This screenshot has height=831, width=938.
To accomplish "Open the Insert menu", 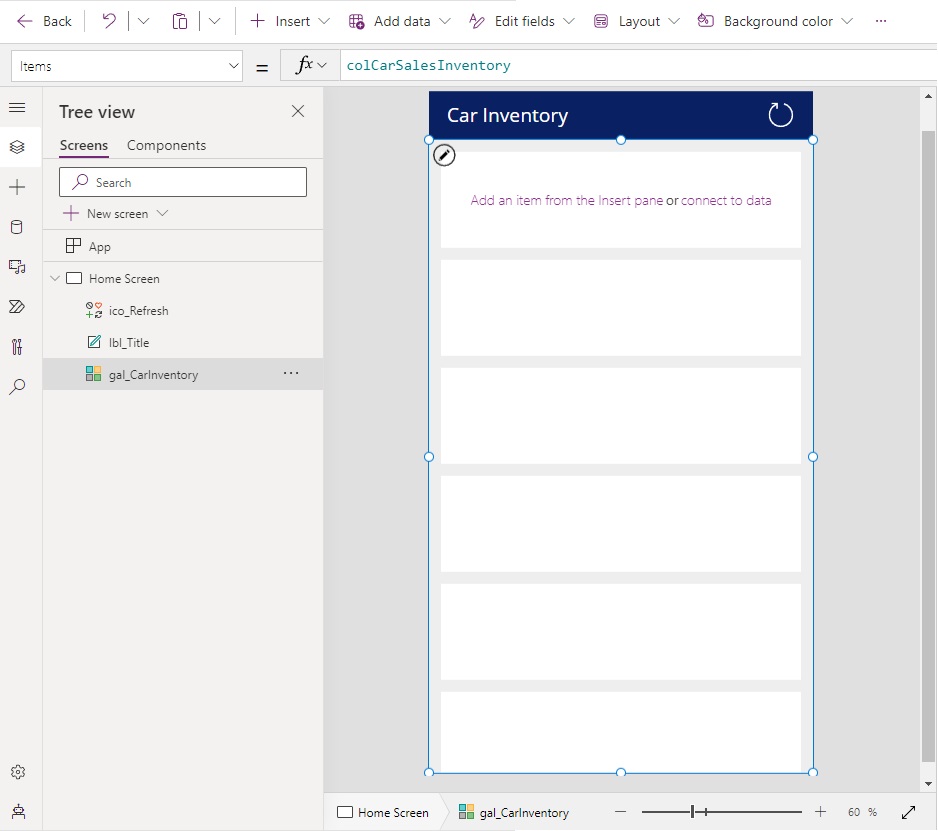I will [290, 22].
